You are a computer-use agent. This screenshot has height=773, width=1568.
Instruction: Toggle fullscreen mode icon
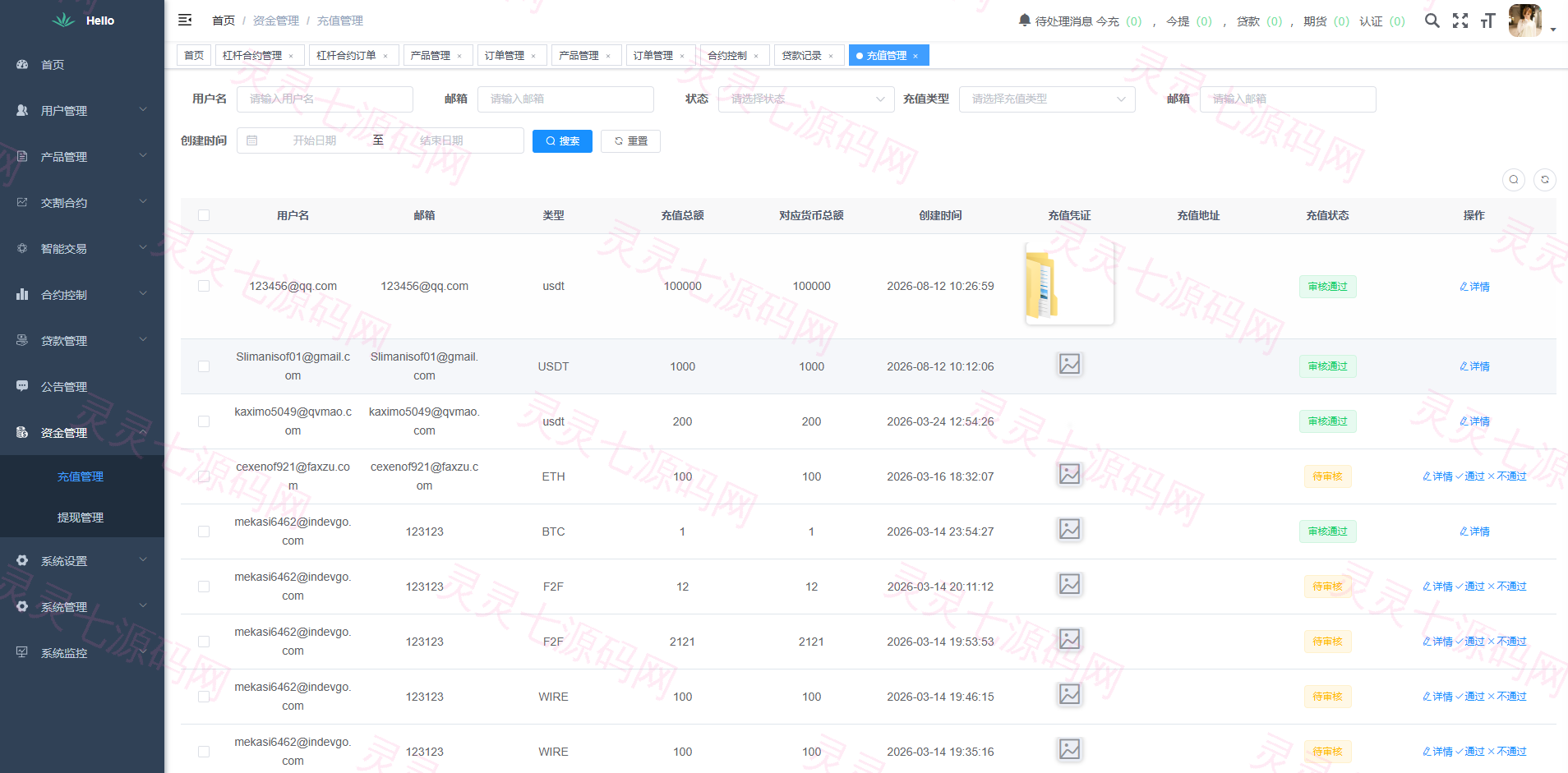[1460, 21]
